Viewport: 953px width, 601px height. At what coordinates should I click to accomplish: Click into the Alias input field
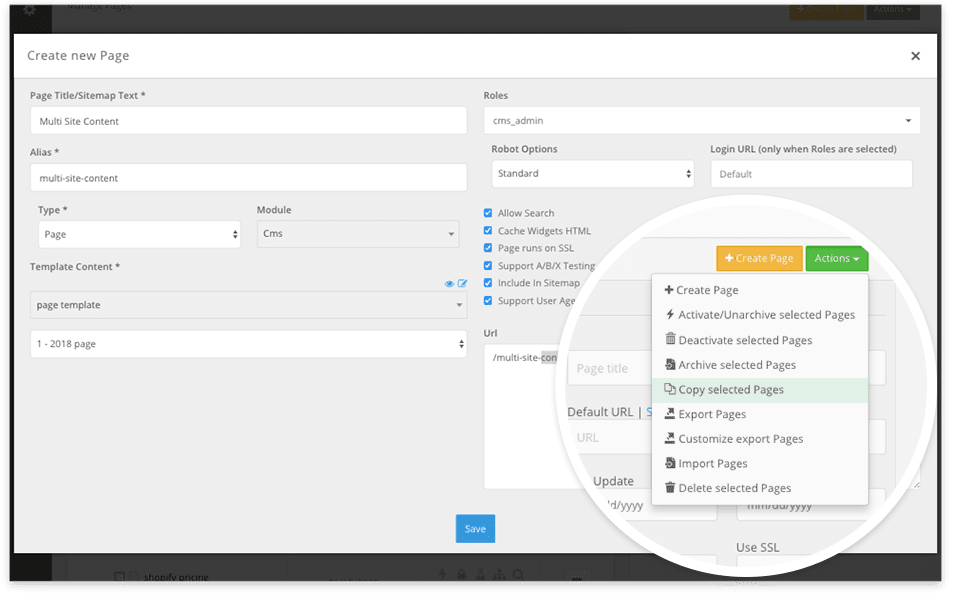[248, 178]
